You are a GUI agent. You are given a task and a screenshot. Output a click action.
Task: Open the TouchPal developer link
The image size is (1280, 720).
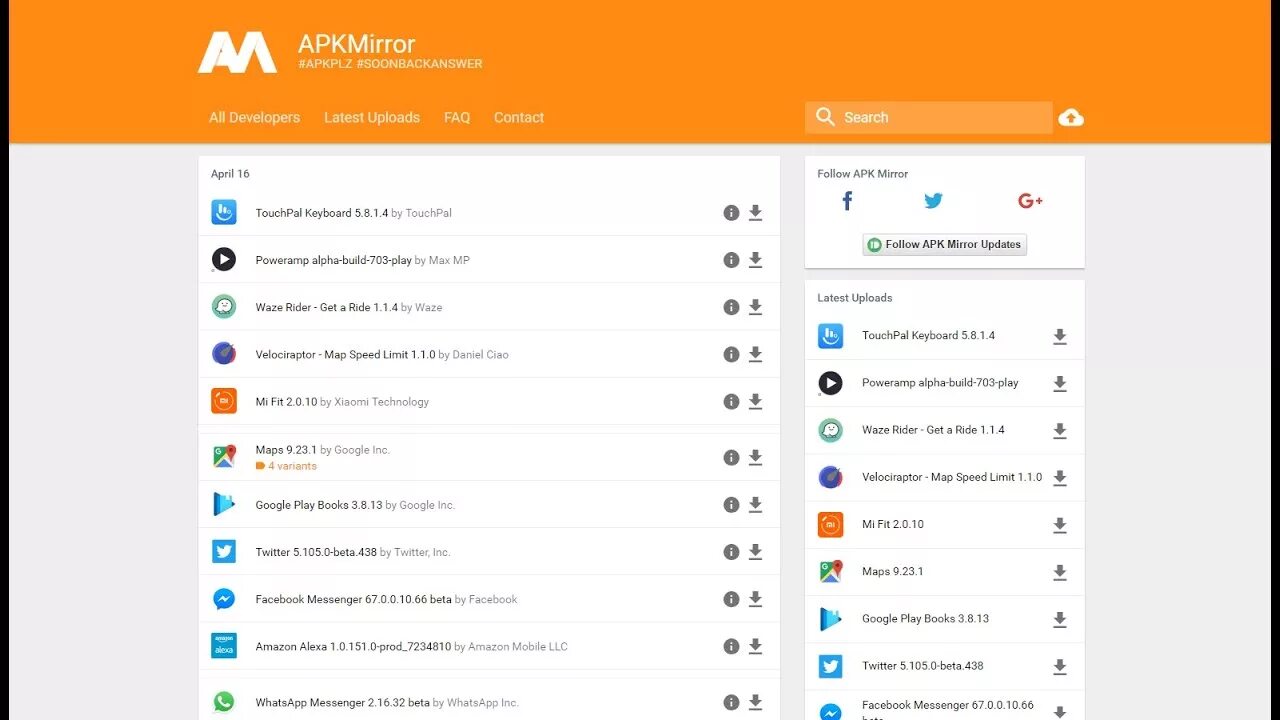point(428,213)
